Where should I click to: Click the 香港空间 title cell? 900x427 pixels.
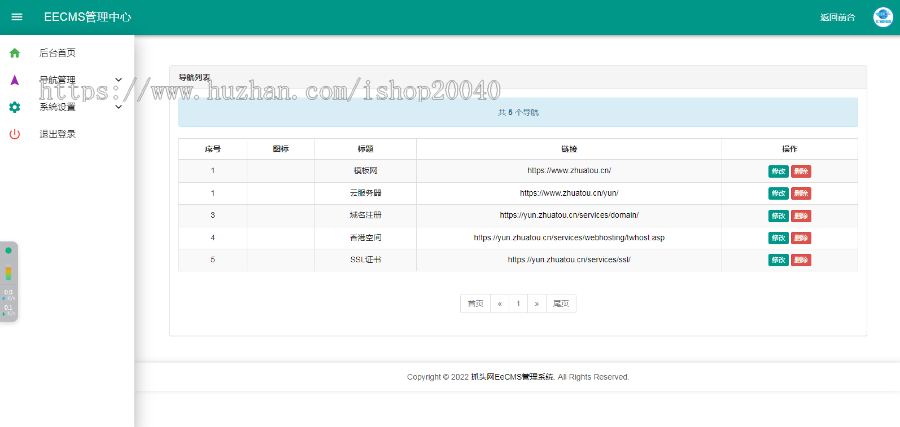pos(366,237)
